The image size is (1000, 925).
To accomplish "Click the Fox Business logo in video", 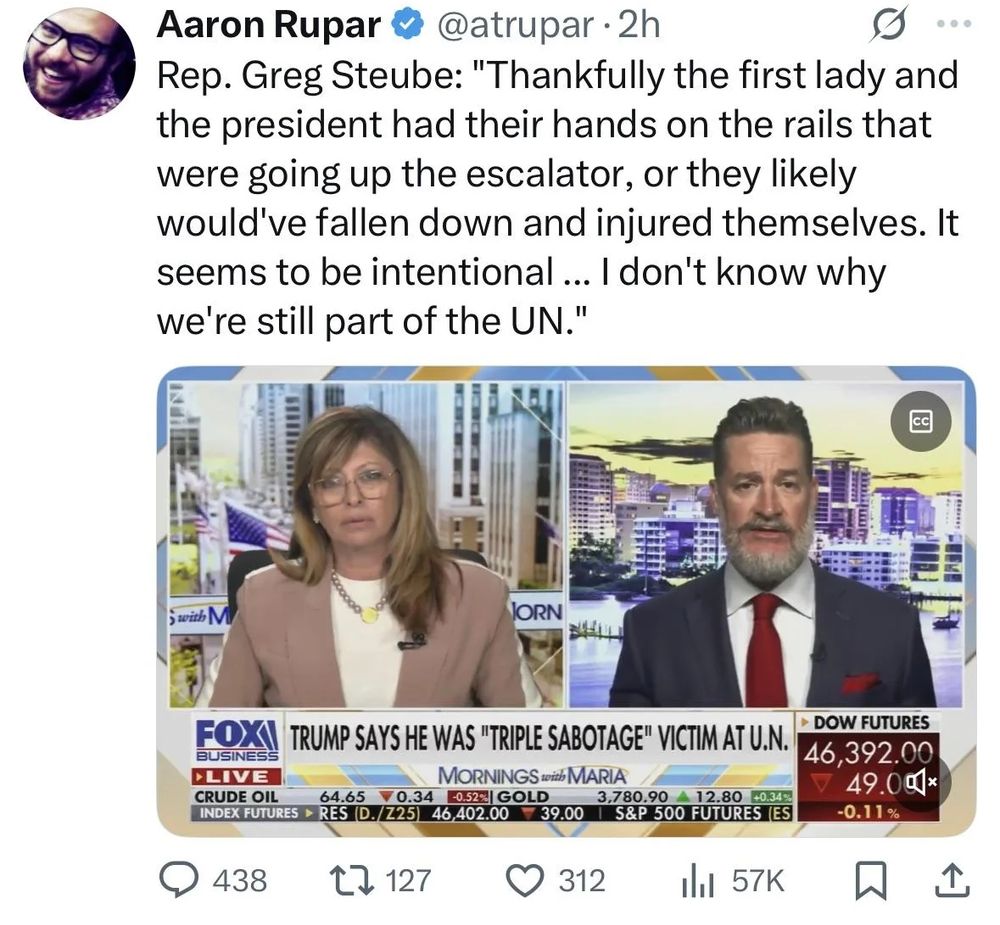I will click(x=237, y=740).
